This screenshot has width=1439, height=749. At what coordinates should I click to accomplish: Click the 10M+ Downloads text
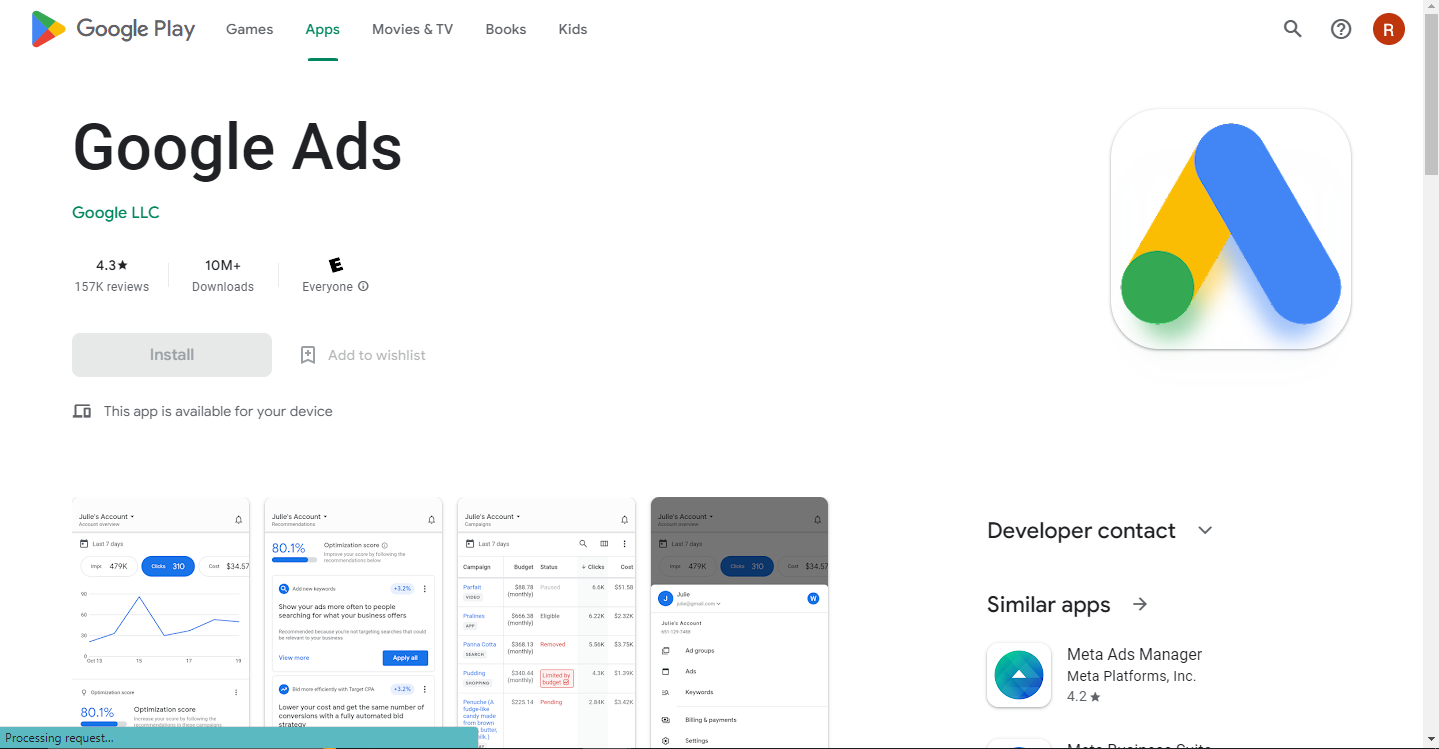point(223,276)
